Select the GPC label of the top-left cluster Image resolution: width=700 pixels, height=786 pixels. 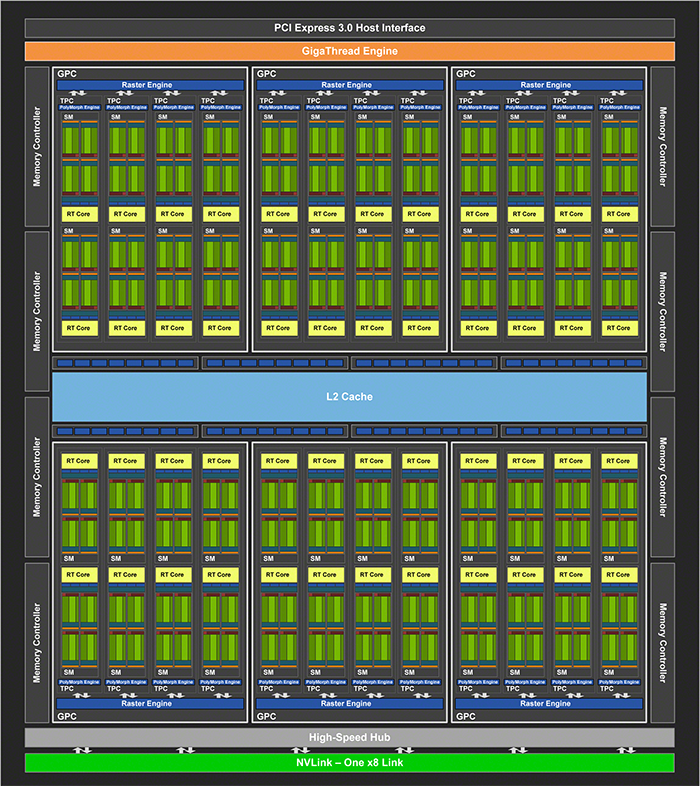(x=67, y=74)
